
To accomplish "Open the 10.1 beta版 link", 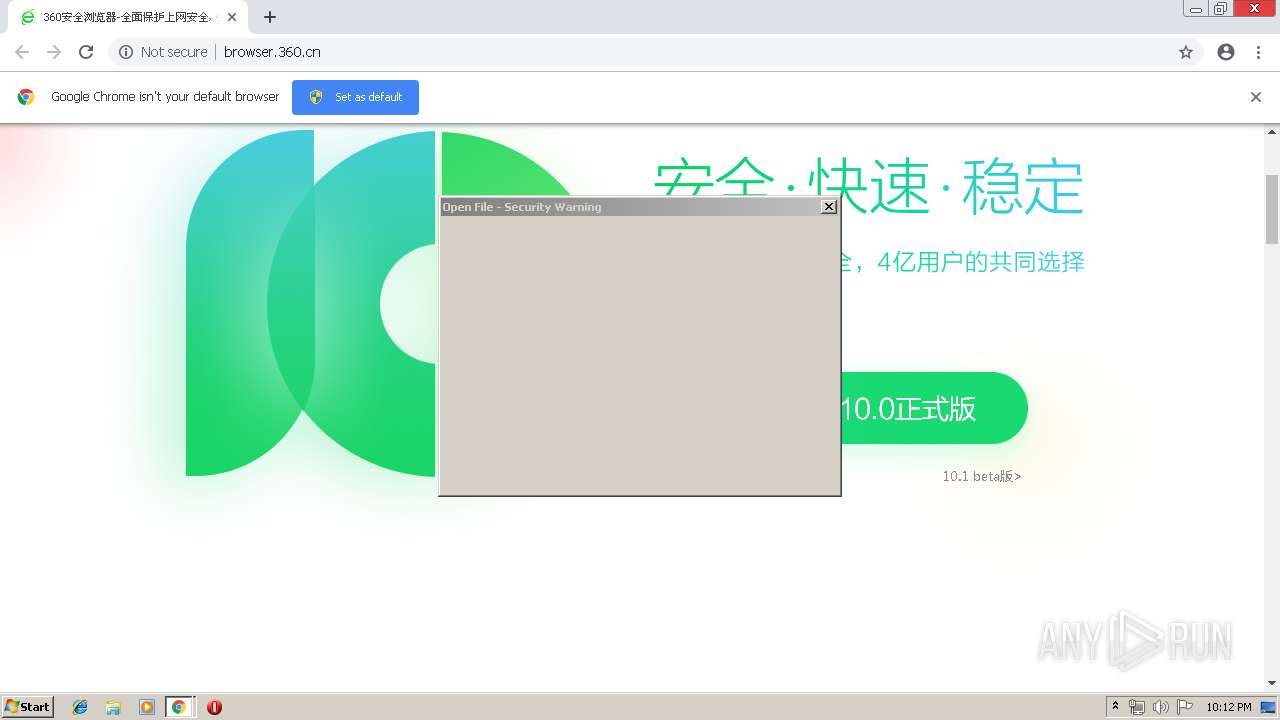I will pos(982,476).
